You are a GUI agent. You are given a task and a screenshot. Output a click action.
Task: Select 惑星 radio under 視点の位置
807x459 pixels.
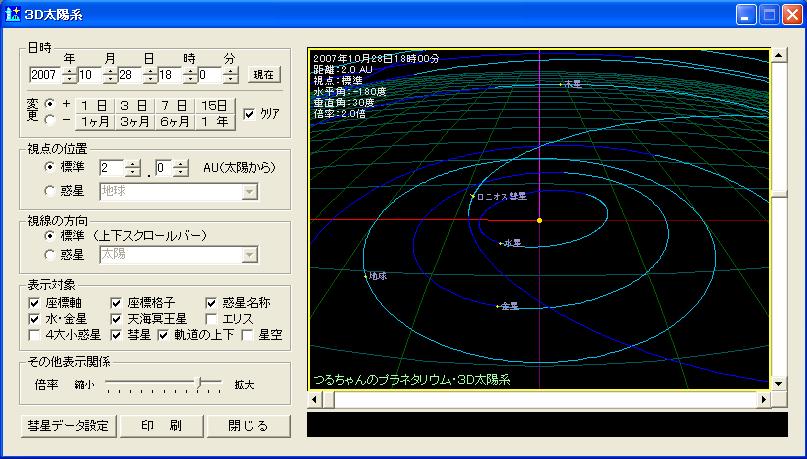click(x=51, y=190)
